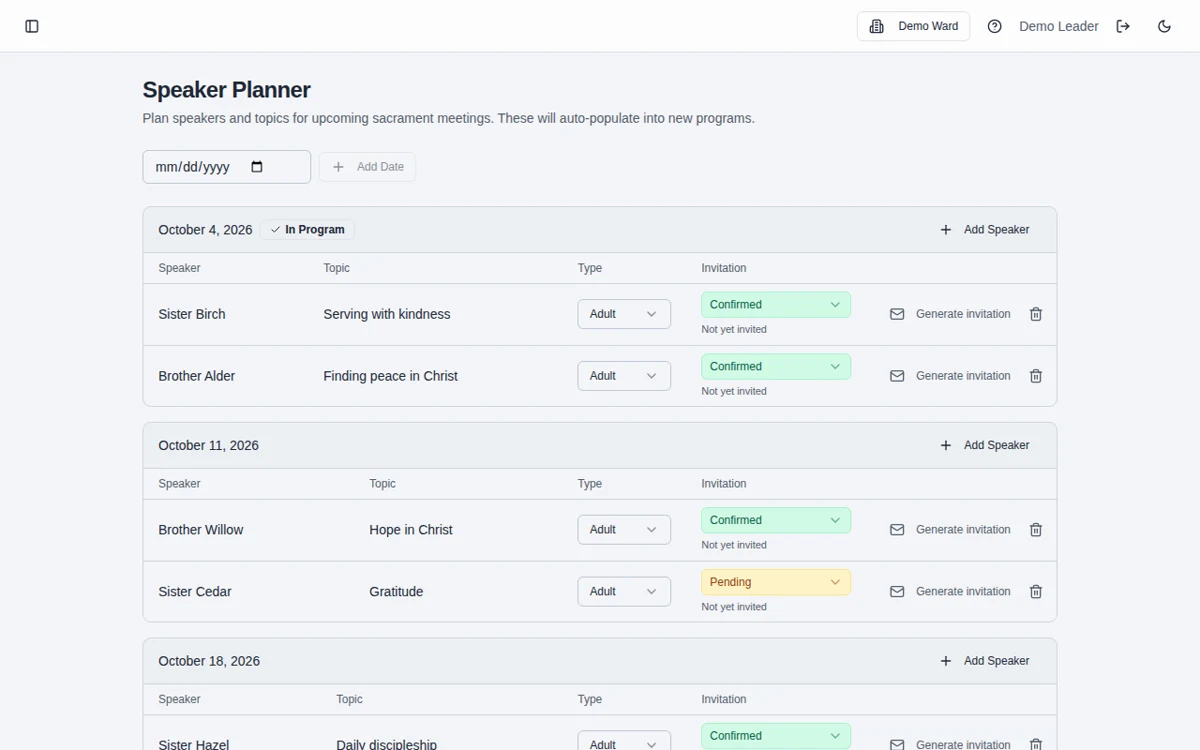This screenshot has width=1200, height=750.
Task: Add Speaker for October 18, 2026
Action: [985, 661]
